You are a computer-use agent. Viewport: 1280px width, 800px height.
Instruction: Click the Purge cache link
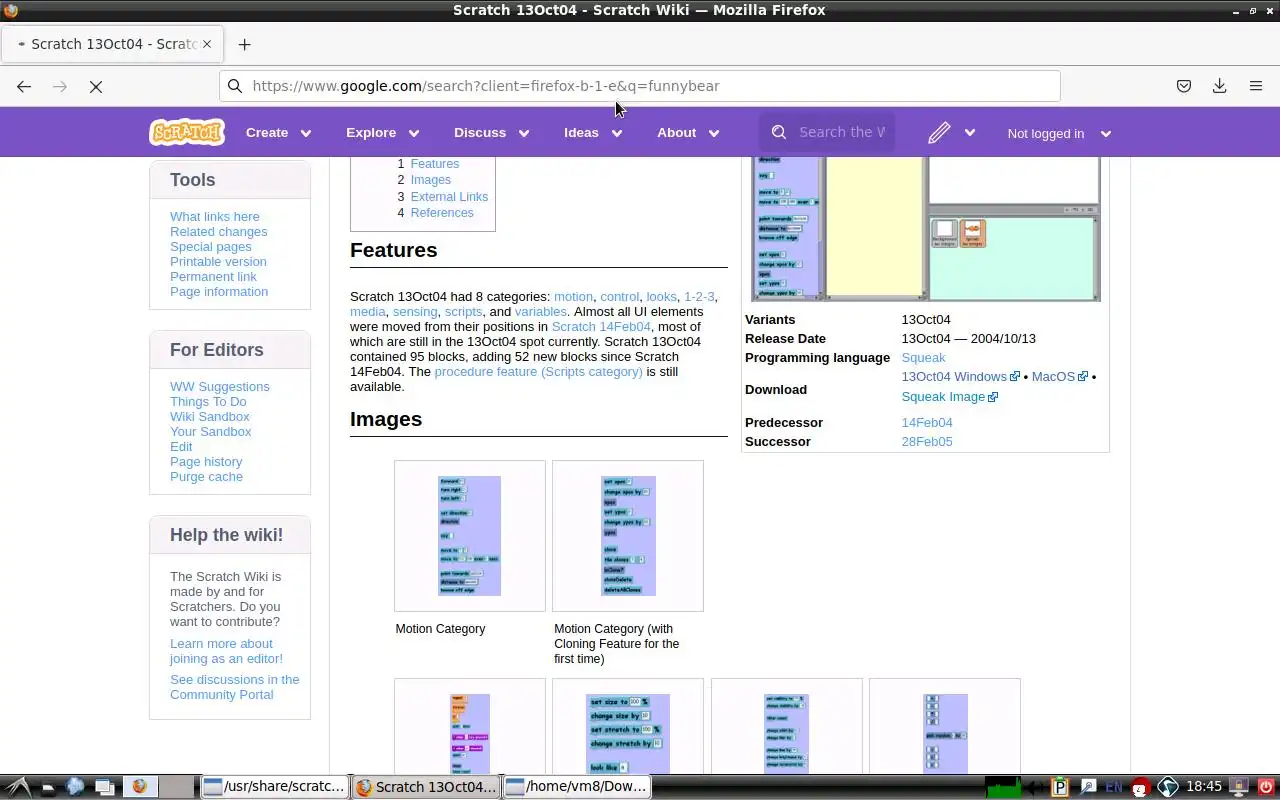[x=206, y=476]
